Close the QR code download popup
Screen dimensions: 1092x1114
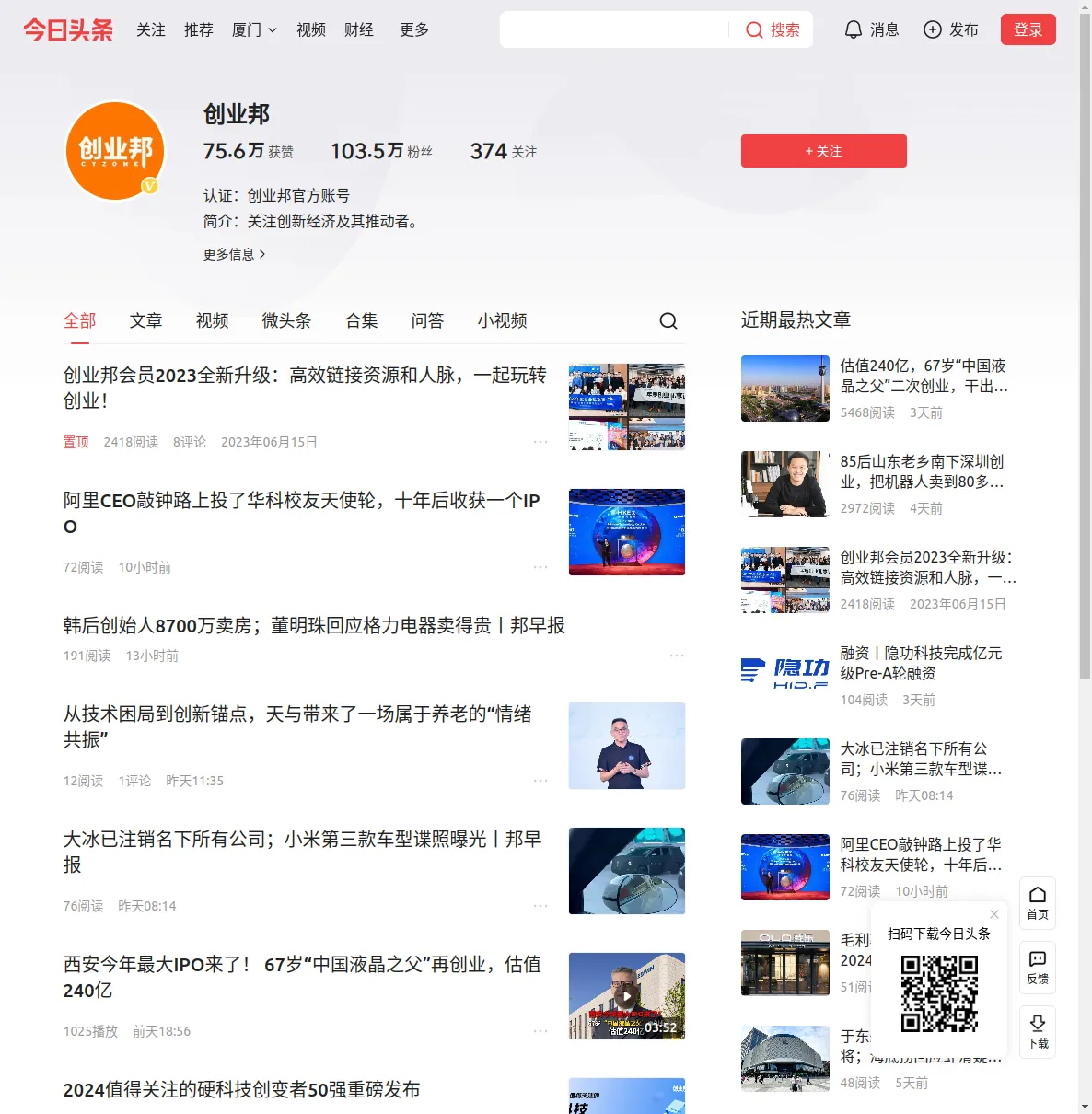point(994,914)
